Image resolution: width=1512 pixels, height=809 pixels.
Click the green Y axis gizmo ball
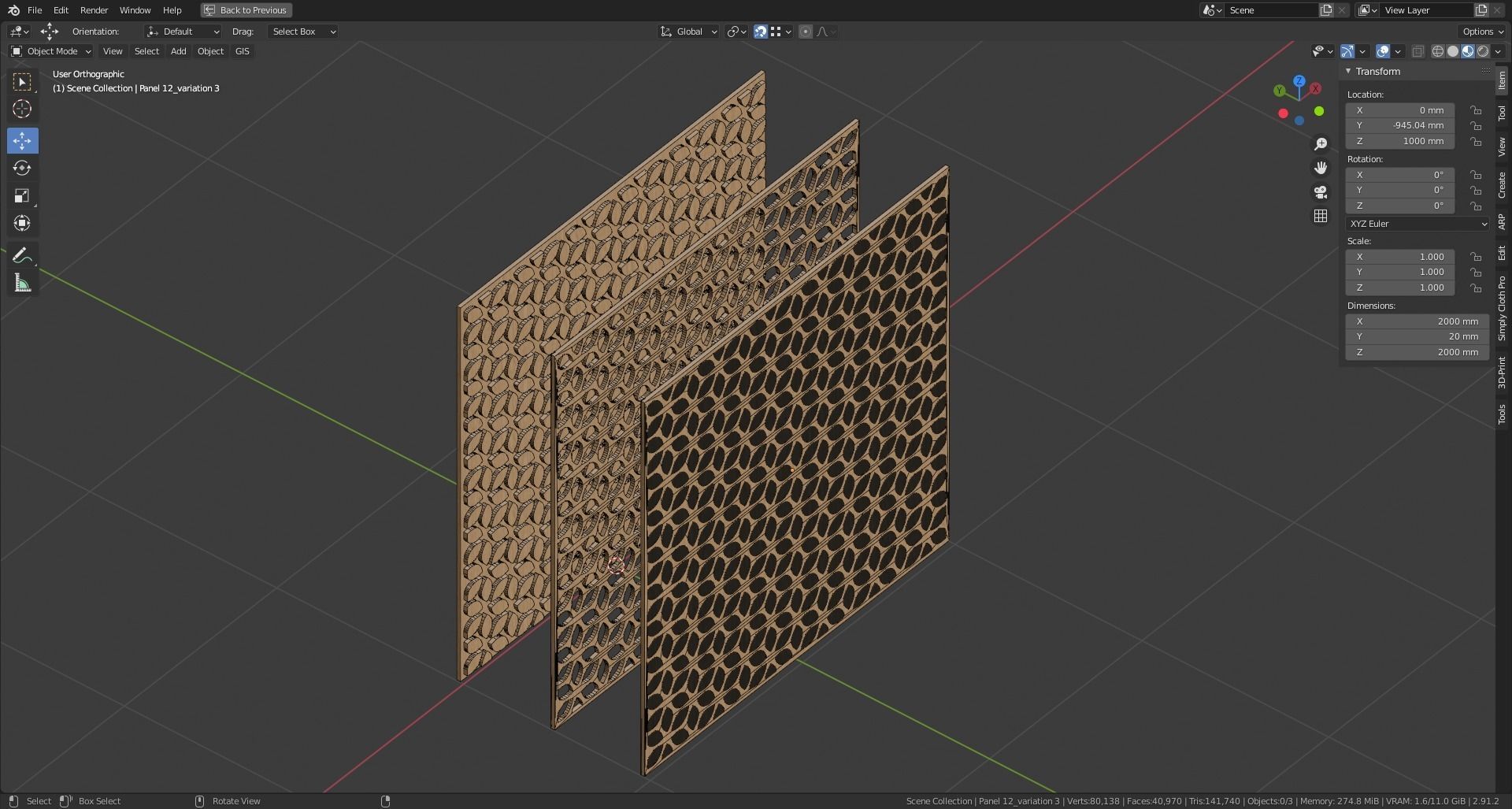coord(1280,91)
